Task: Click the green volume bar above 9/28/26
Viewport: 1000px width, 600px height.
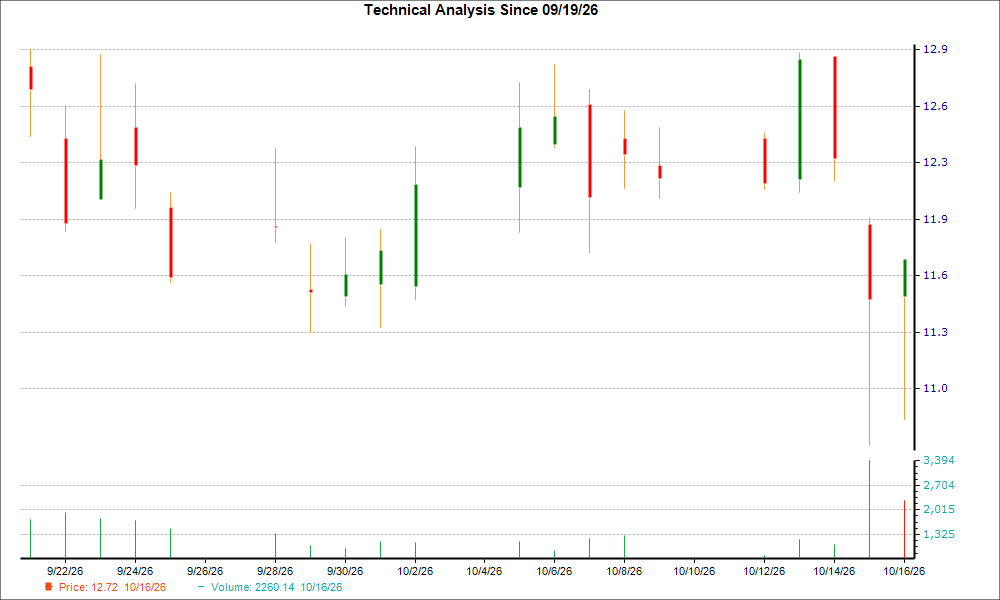Action: 276,546
